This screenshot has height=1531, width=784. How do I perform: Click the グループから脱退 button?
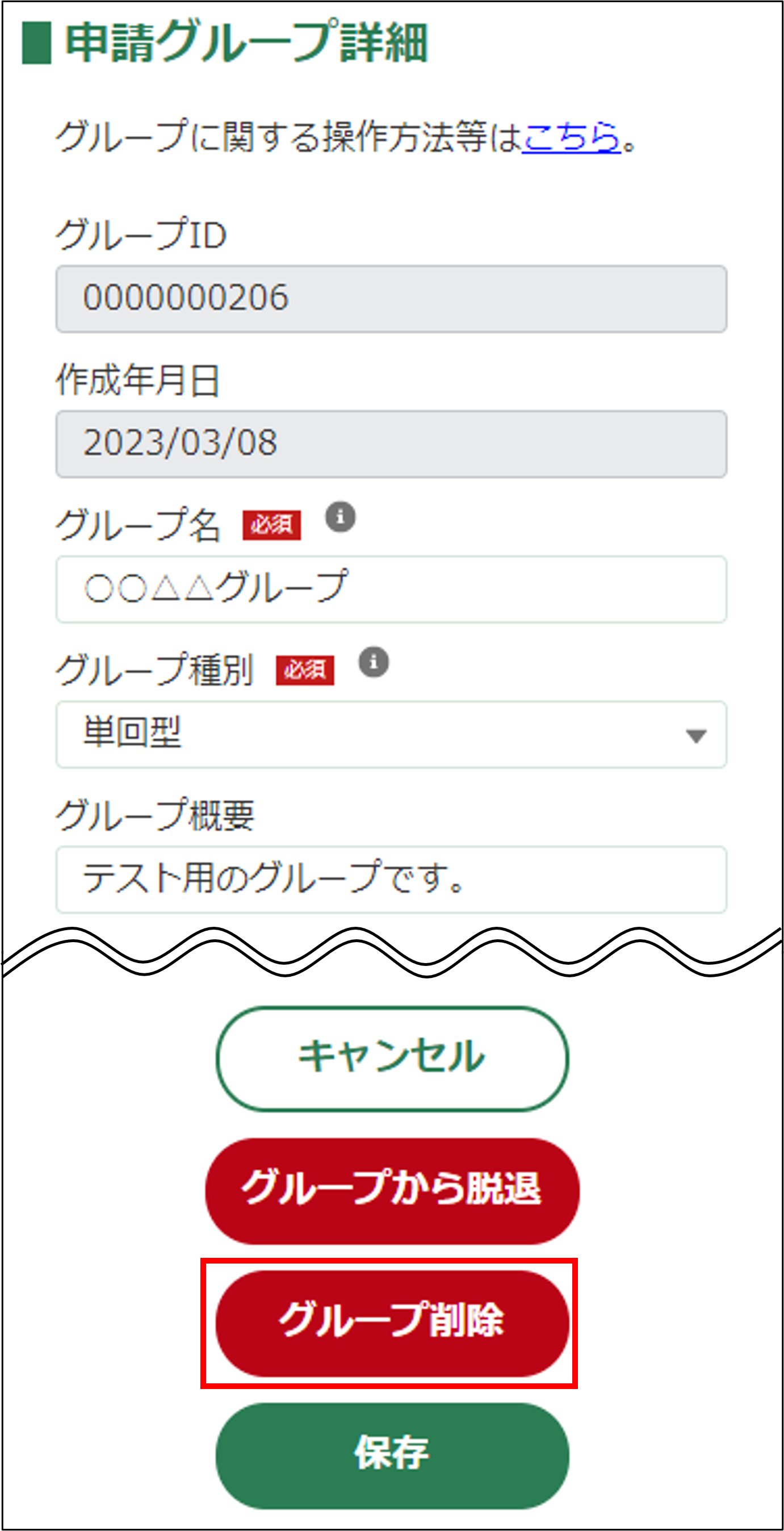click(x=392, y=1189)
